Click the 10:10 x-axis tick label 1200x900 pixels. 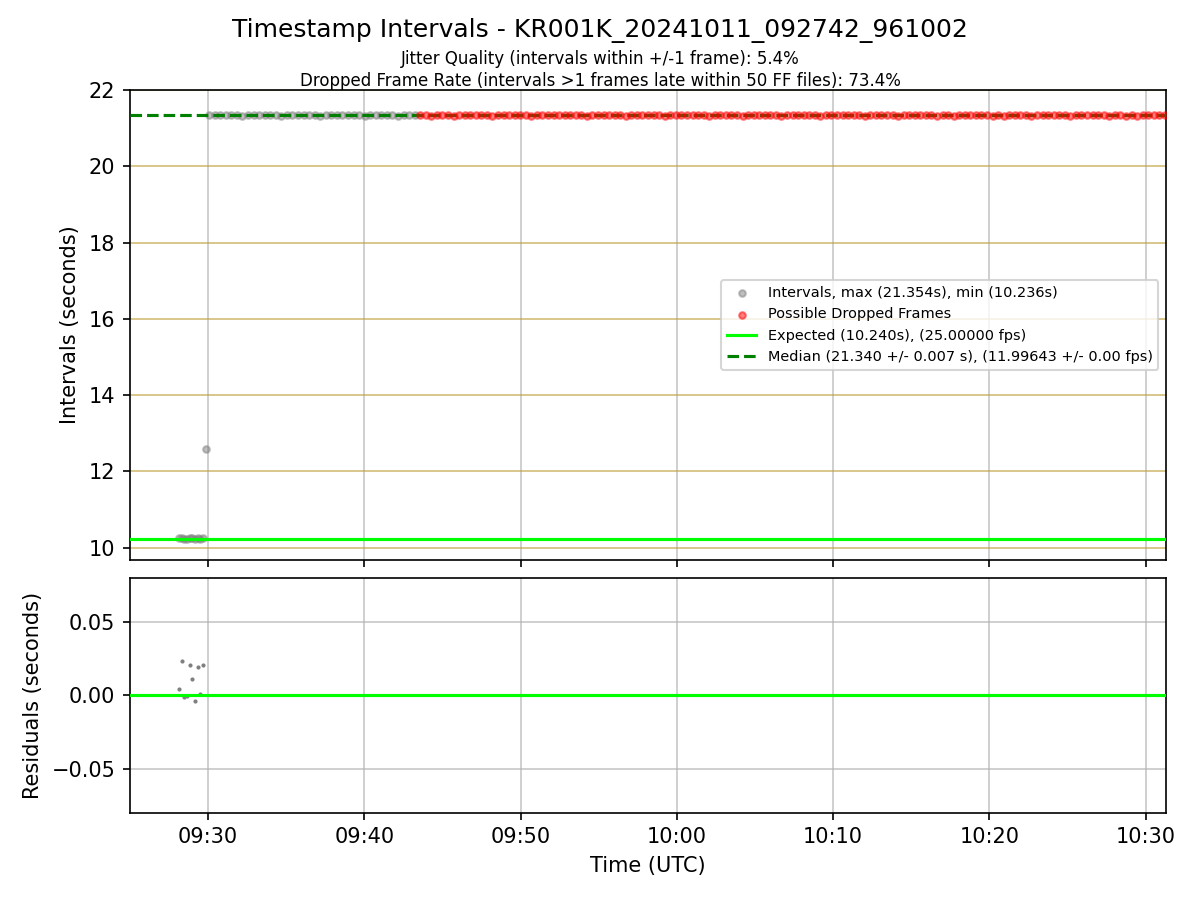click(833, 835)
